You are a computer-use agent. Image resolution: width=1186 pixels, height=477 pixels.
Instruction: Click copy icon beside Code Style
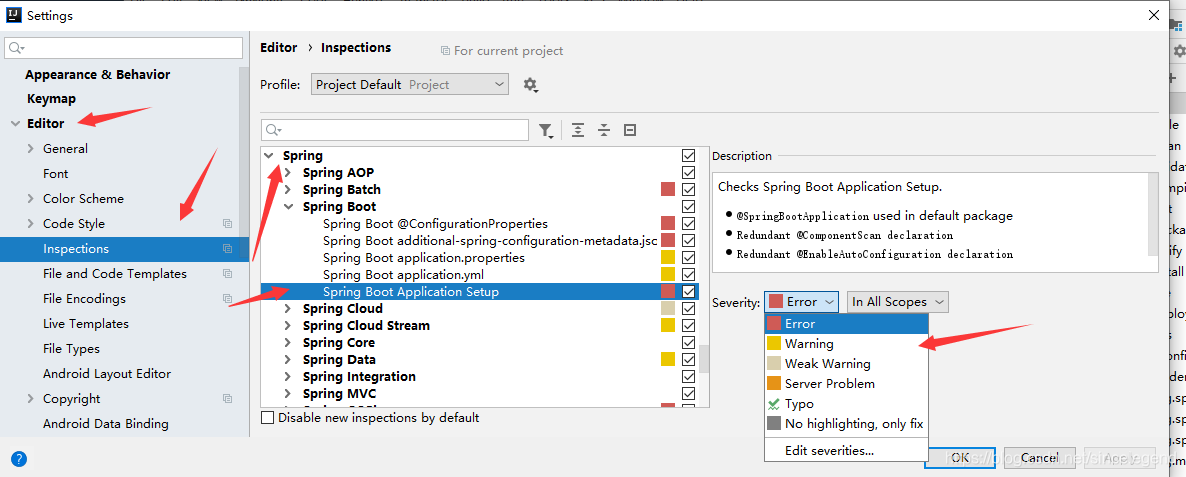(227, 224)
